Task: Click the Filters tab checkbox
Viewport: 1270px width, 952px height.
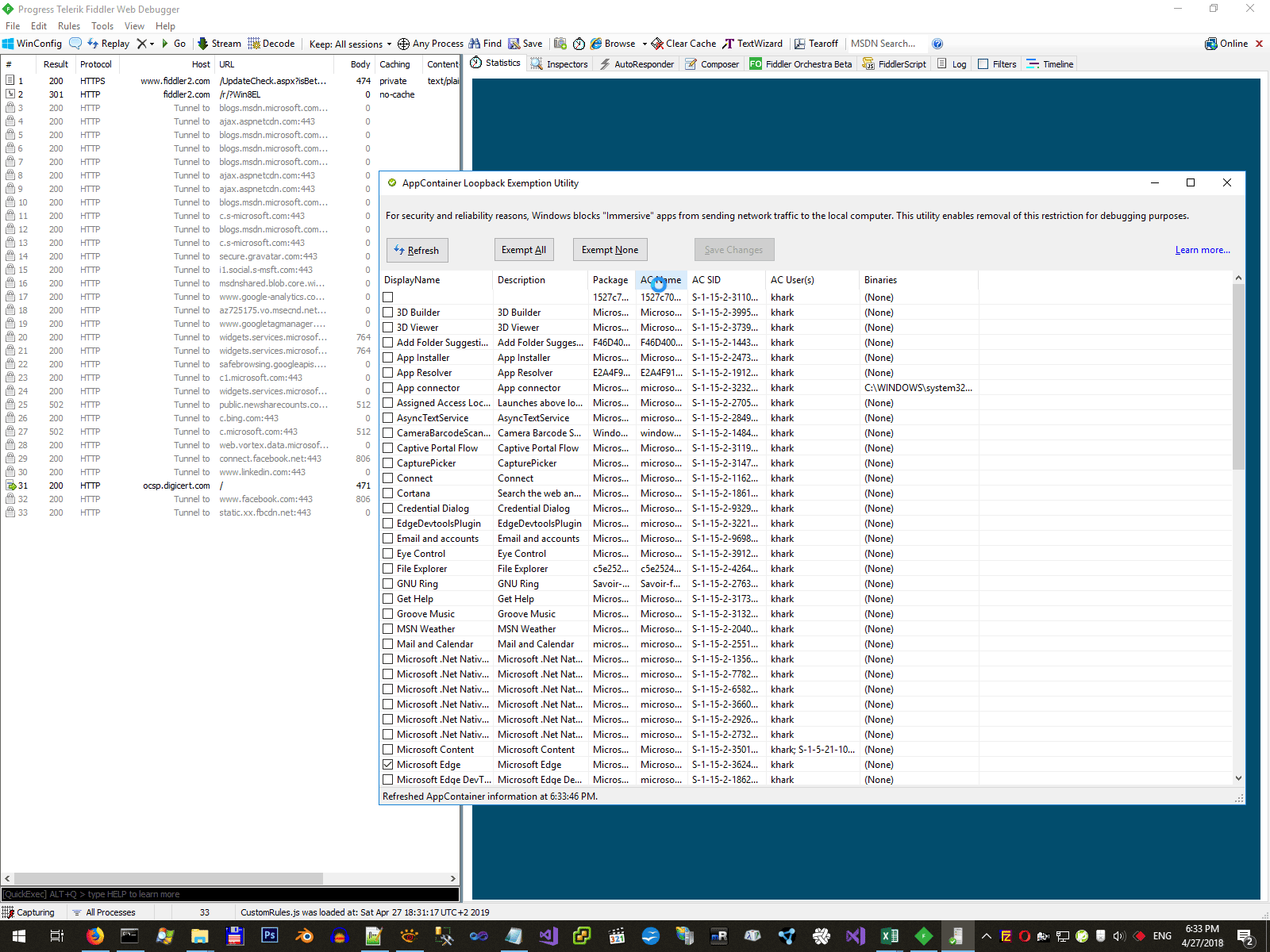Action: [x=983, y=64]
